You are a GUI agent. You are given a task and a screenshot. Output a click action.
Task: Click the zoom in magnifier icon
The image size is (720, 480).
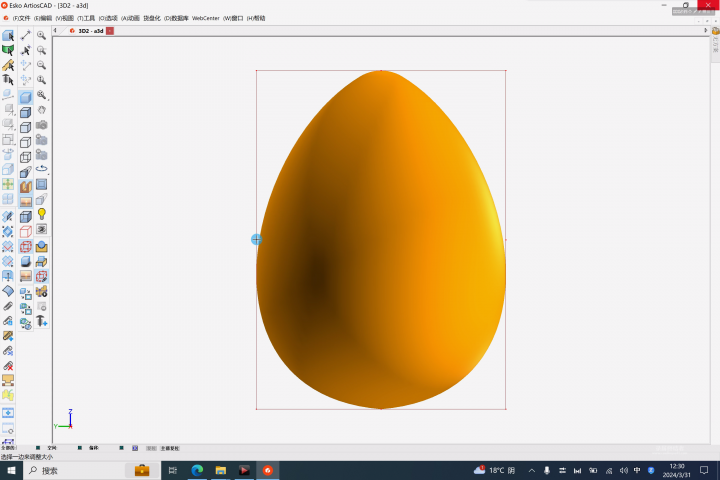pyautogui.click(x=41, y=35)
